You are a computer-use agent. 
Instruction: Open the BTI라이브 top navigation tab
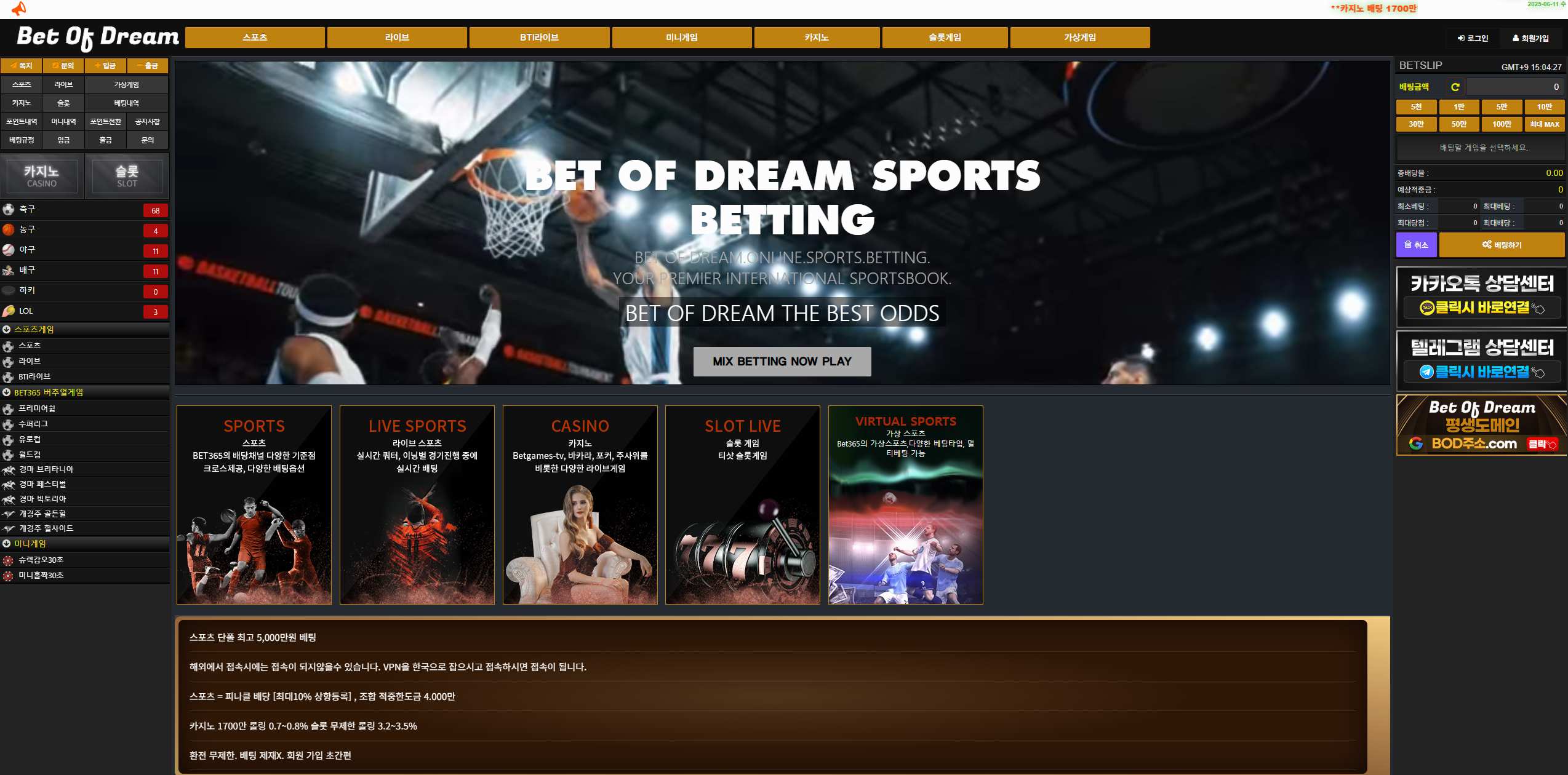(539, 38)
